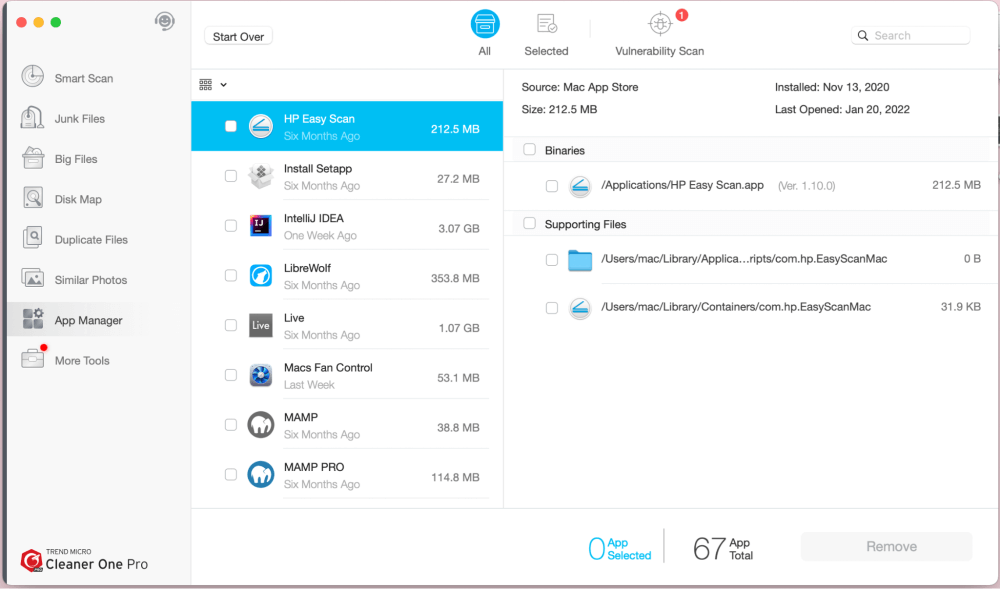
Task: Tick the Live app checkbox
Action: [x=231, y=325]
